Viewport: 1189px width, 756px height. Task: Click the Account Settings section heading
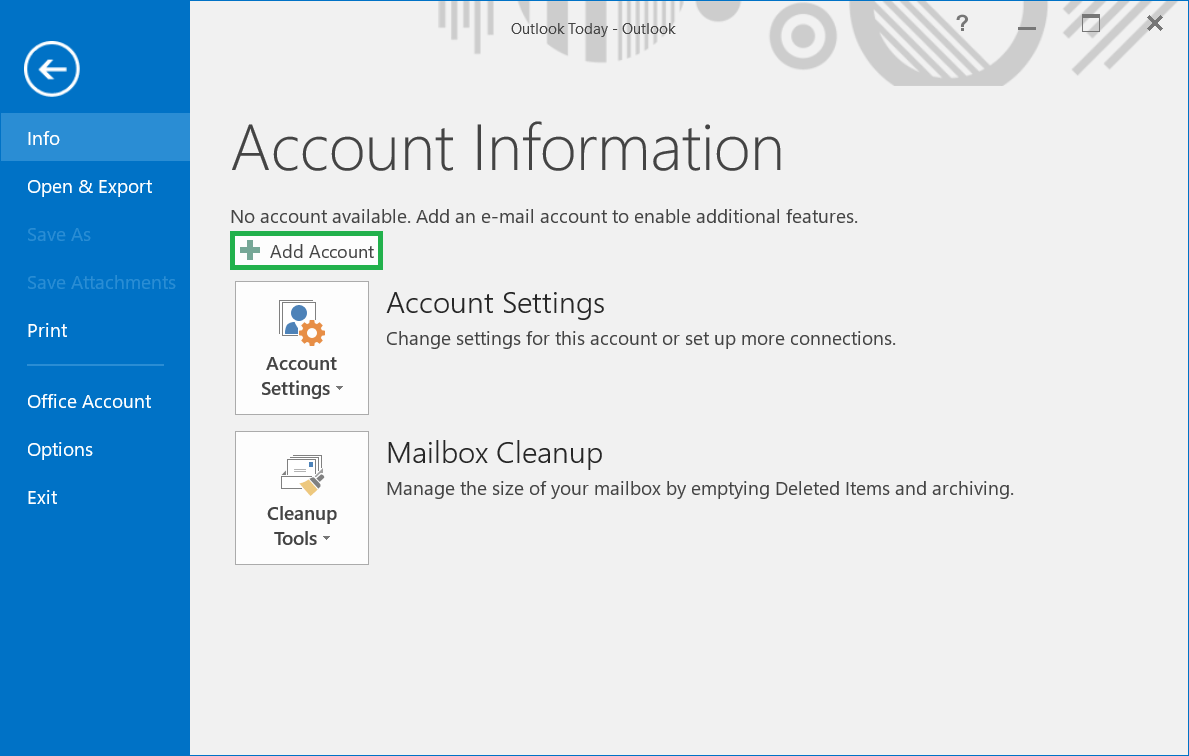click(x=495, y=303)
